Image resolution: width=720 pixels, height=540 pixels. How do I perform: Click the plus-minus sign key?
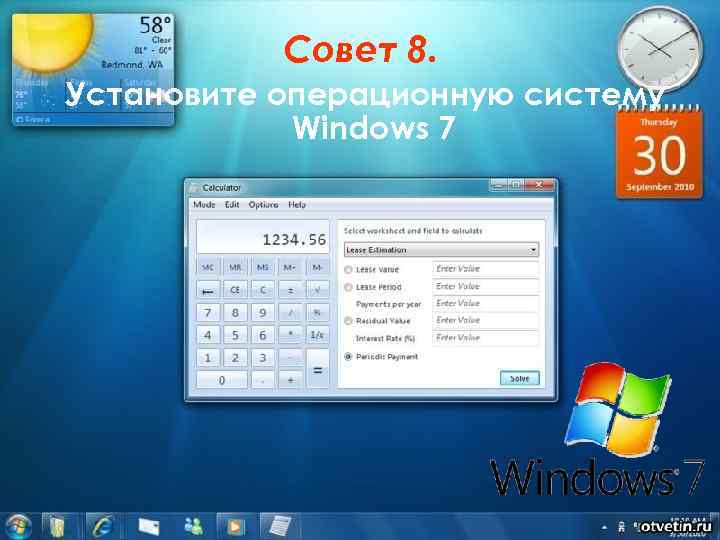290,290
